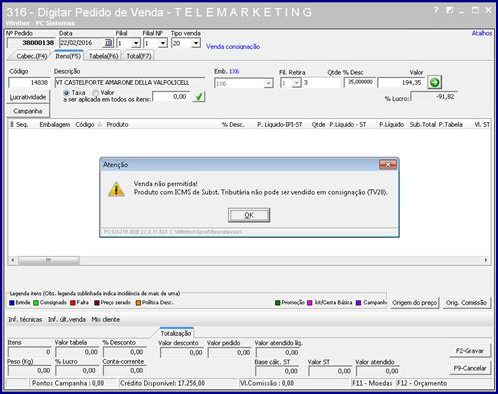
Task: Click the Código column sort arrow
Action: tap(99, 124)
